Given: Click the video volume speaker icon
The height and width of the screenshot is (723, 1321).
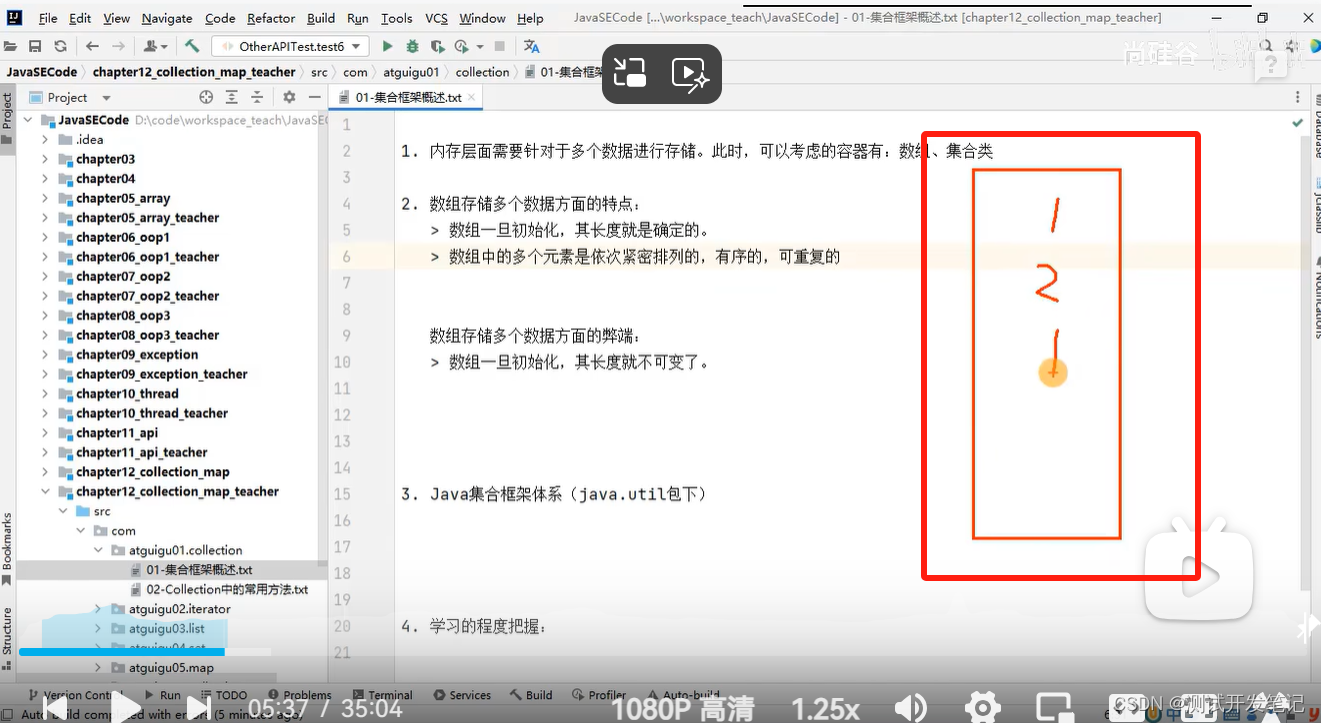Looking at the screenshot, I should click(909, 708).
